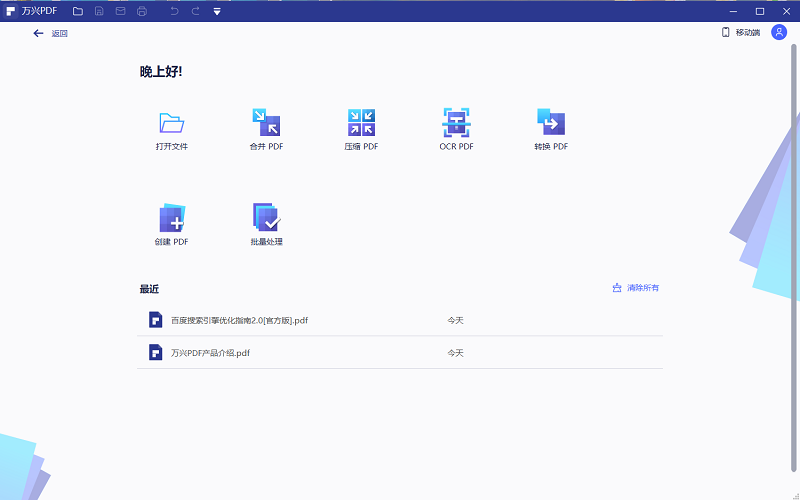Open file via title bar folder icon

78,11
